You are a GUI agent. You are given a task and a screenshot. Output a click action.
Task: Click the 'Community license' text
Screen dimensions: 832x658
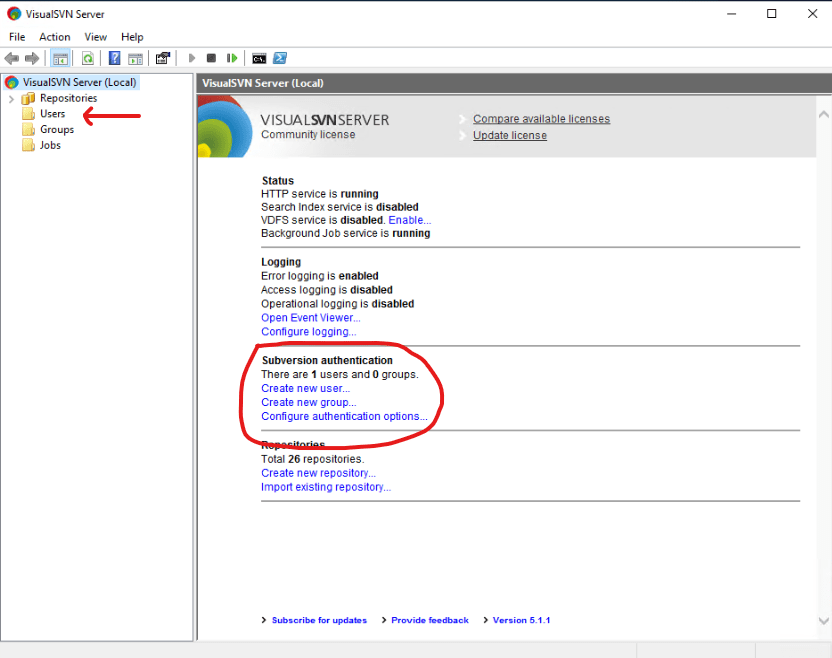click(308, 135)
